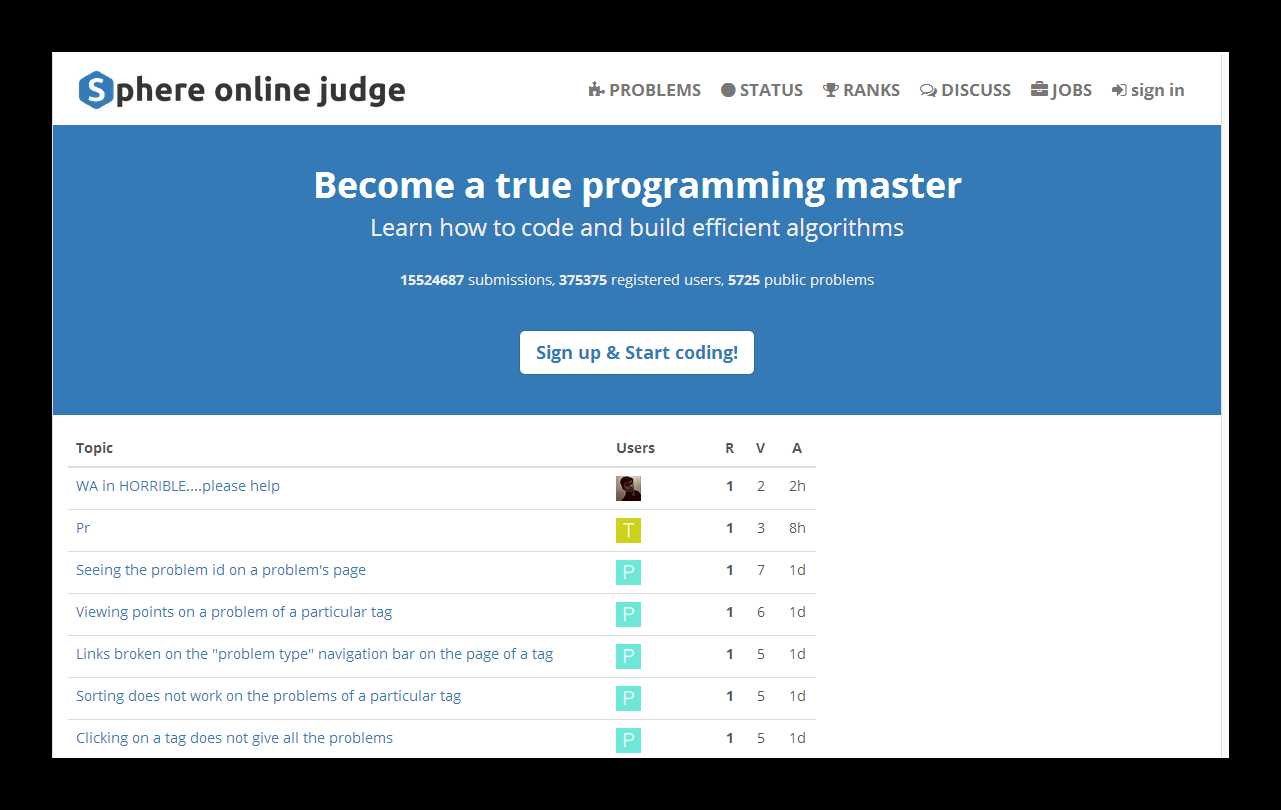Click the P avatar for Viewing points topic
The image size is (1281, 810).
[628, 614]
